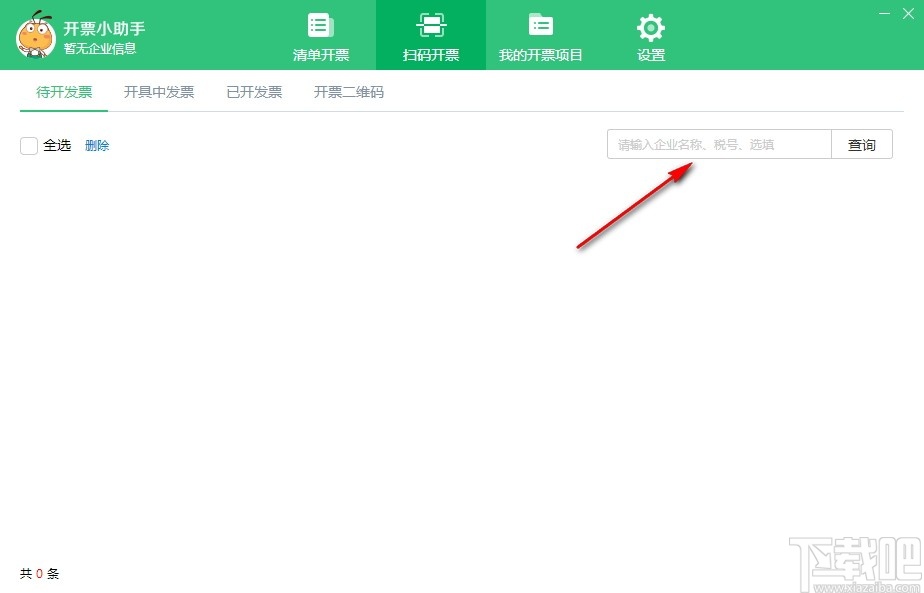
Task: Toggle the selection box beside 全选
Action: click(29, 146)
